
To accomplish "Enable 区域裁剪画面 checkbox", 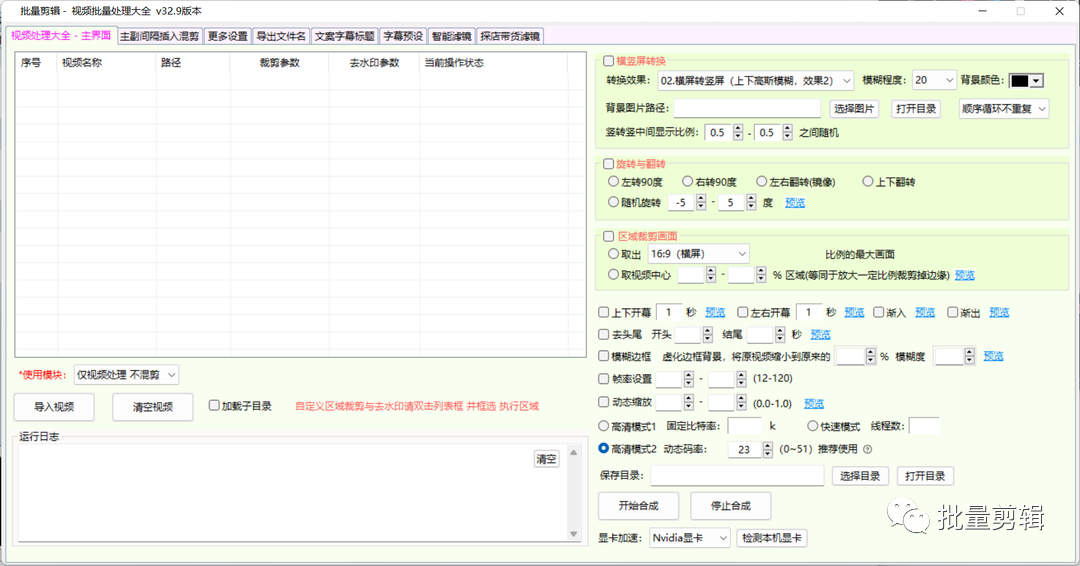I will pos(608,236).
